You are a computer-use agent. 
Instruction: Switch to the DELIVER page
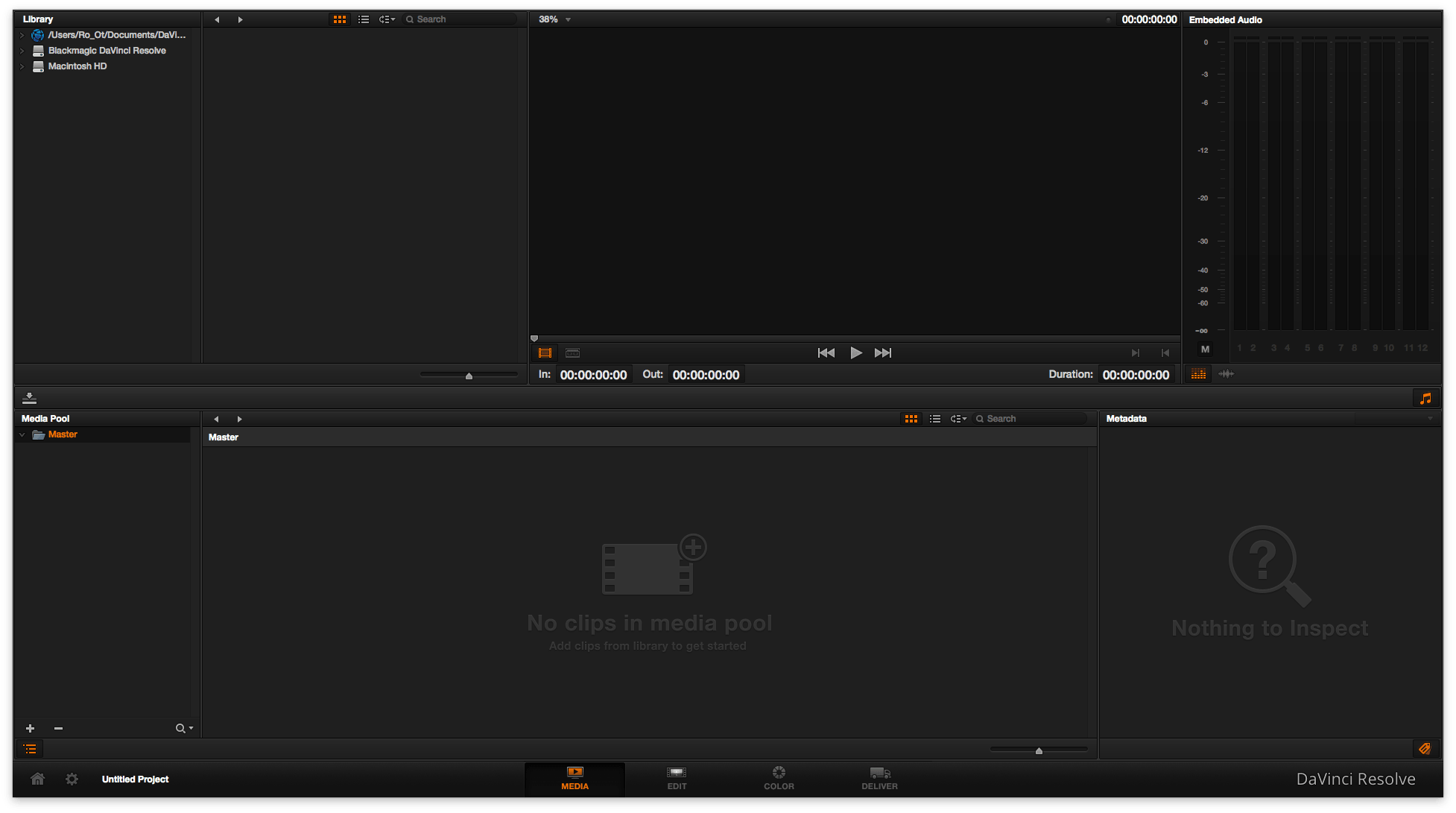pos(880,779)
